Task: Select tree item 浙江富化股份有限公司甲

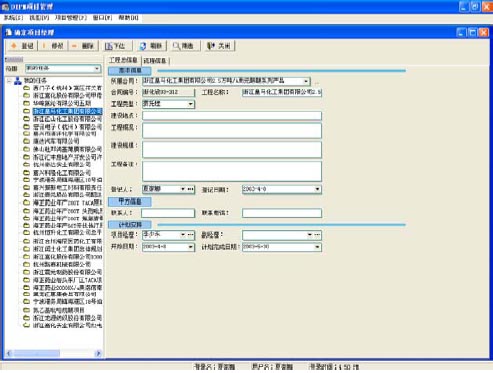Action: point(67,96)
